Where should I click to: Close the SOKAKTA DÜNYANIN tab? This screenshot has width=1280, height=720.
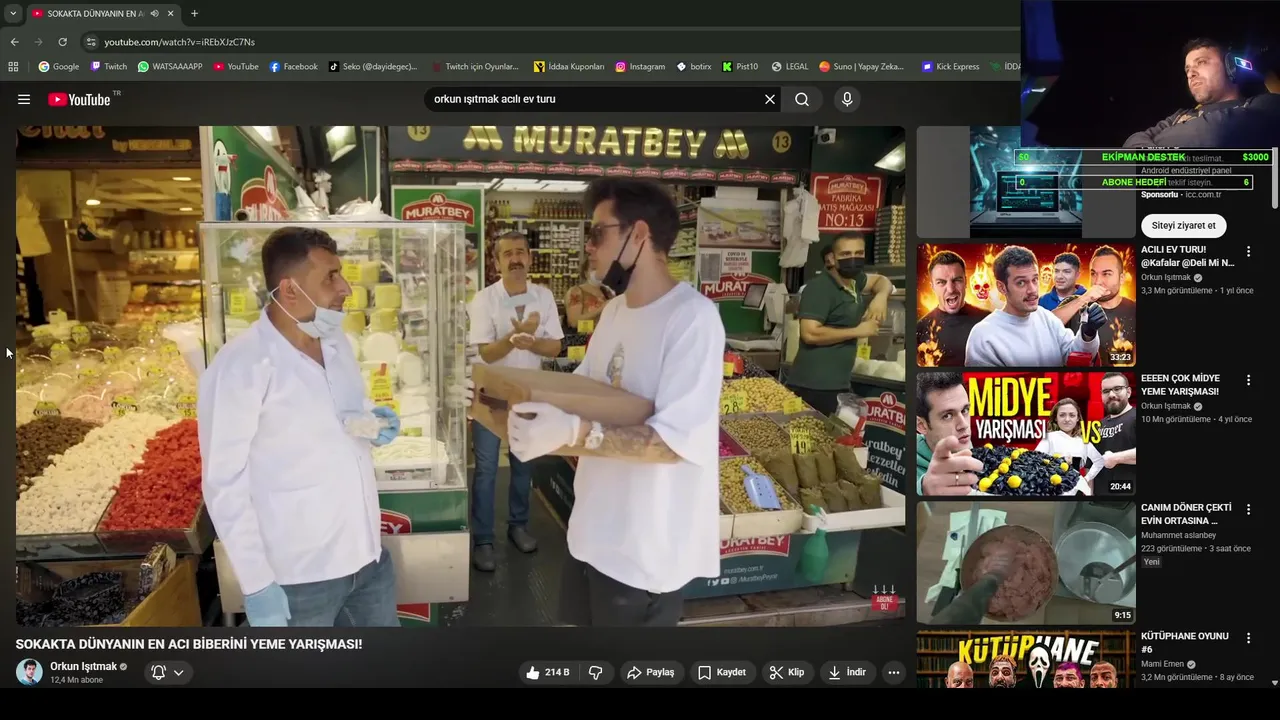point(170,14)
